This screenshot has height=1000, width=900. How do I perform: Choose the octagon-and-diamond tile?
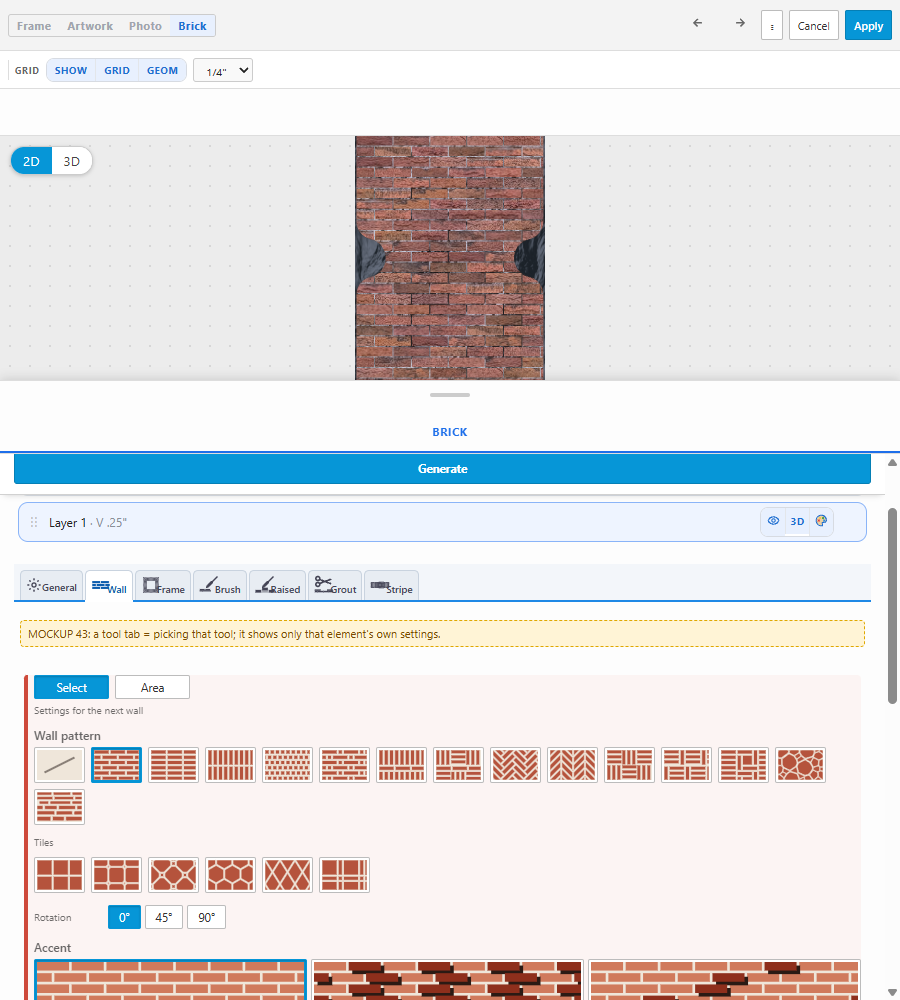[173, 875]
